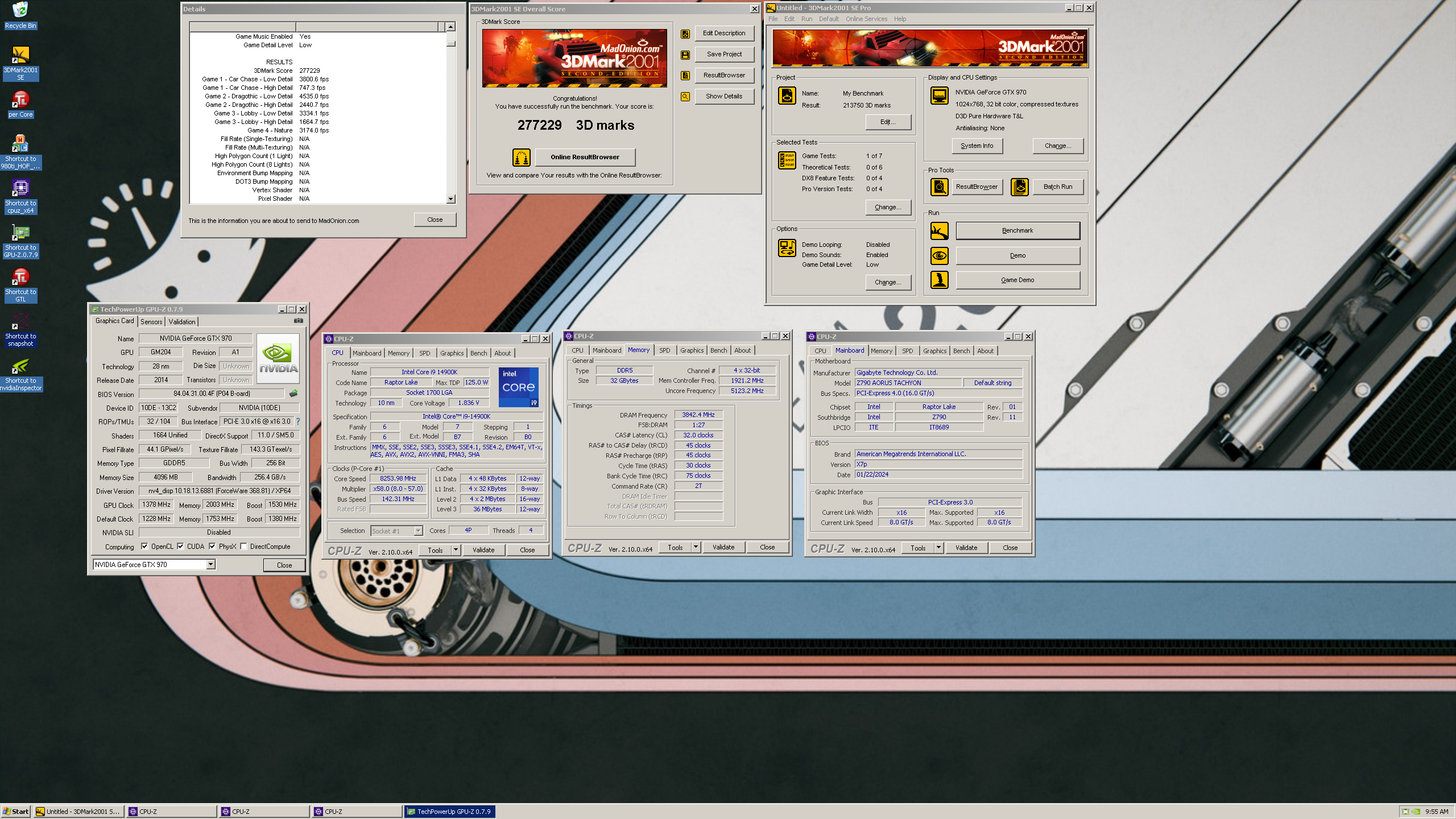Image resolution: width=1456 pixels, height=819 pixels.
Task: Click the Online ResultBrowser arch icon
Action: coord(522,157)
